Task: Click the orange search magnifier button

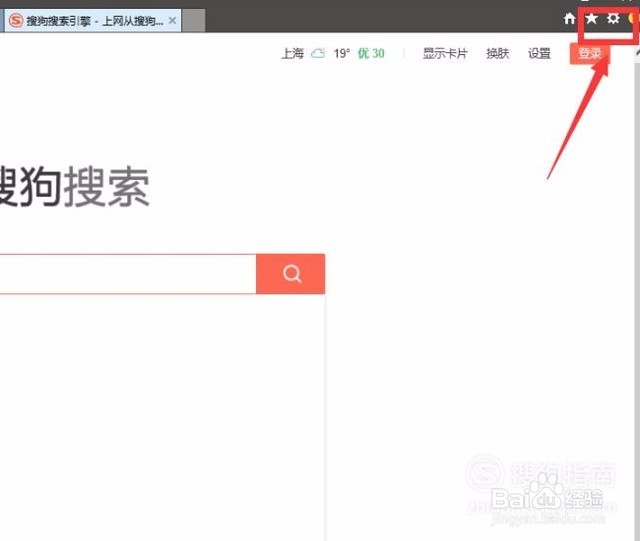Action: coord(291,274)
